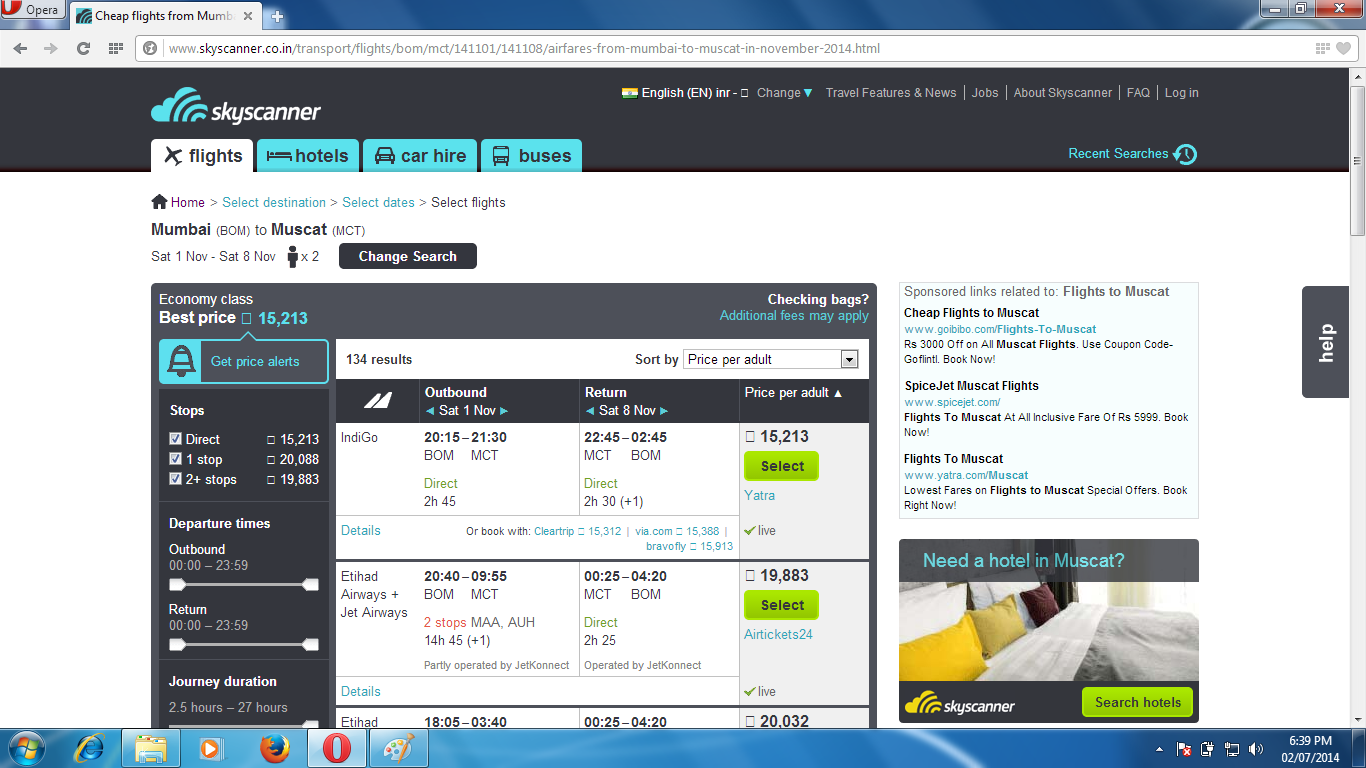Click the Jobs link

point(985,93)
